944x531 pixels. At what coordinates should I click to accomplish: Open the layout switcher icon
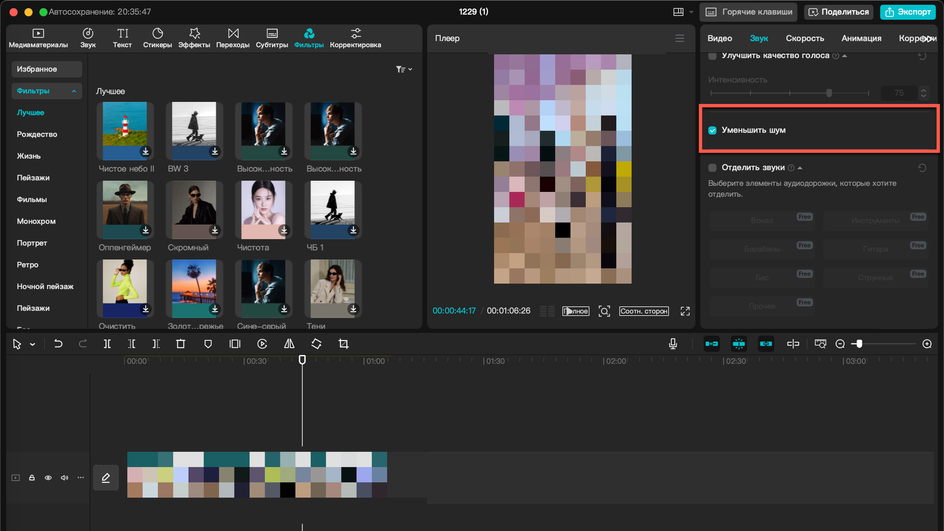[678, 12]
